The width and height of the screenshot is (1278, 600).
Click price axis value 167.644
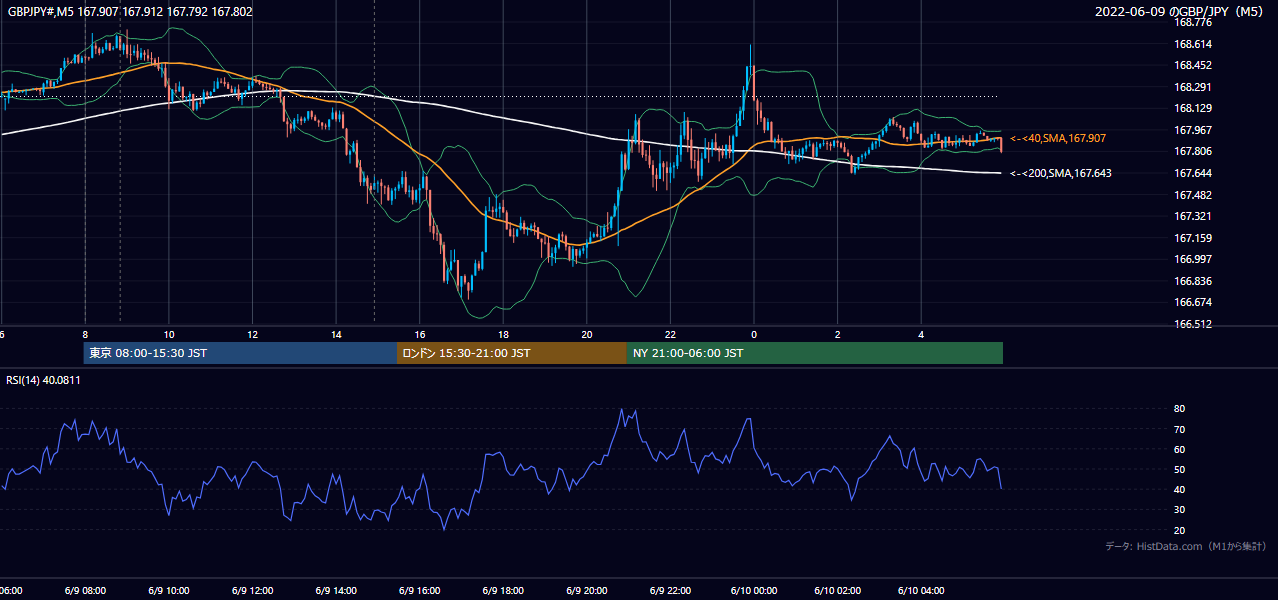(1193, 173)
